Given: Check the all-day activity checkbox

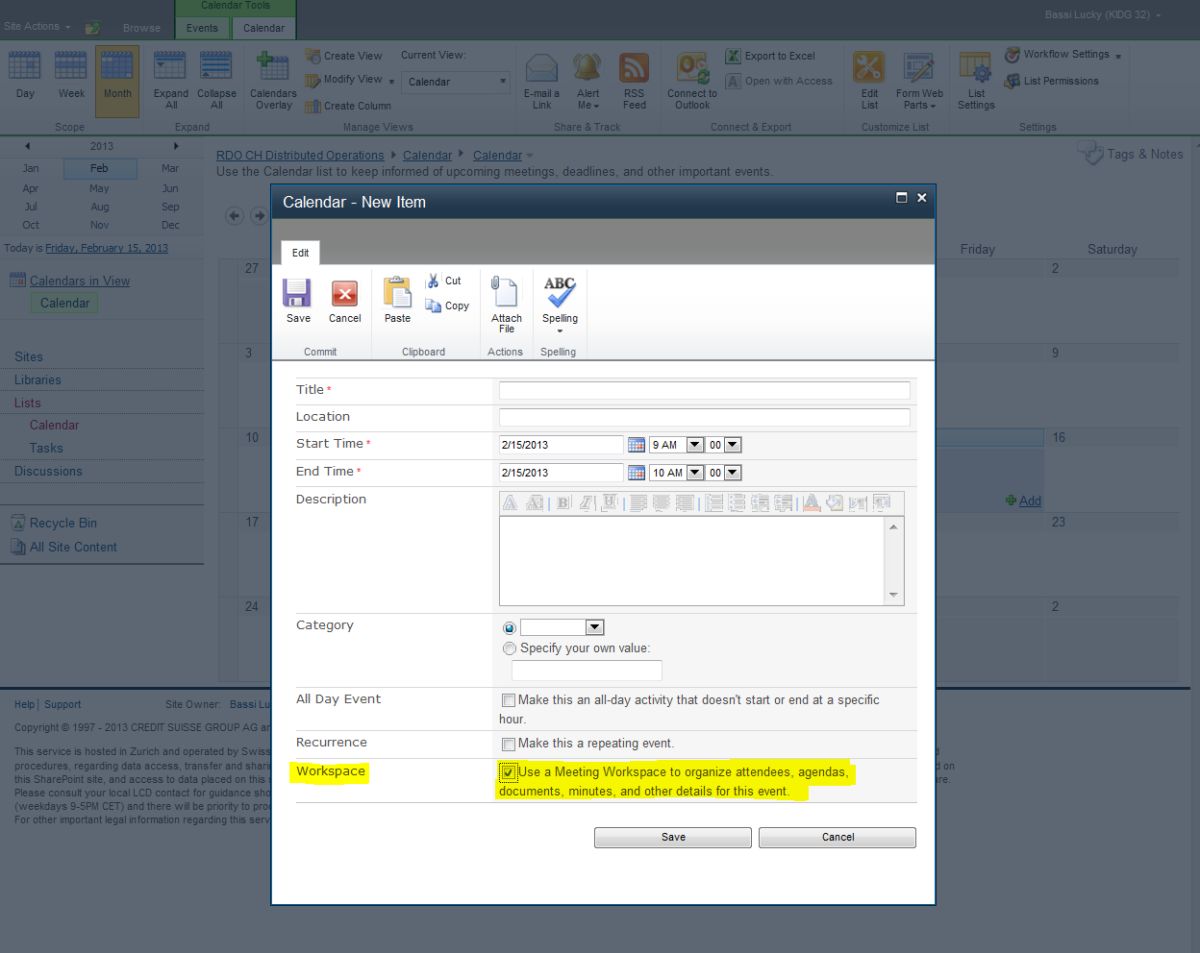Looking at the screenshot, I should (509, 701).
